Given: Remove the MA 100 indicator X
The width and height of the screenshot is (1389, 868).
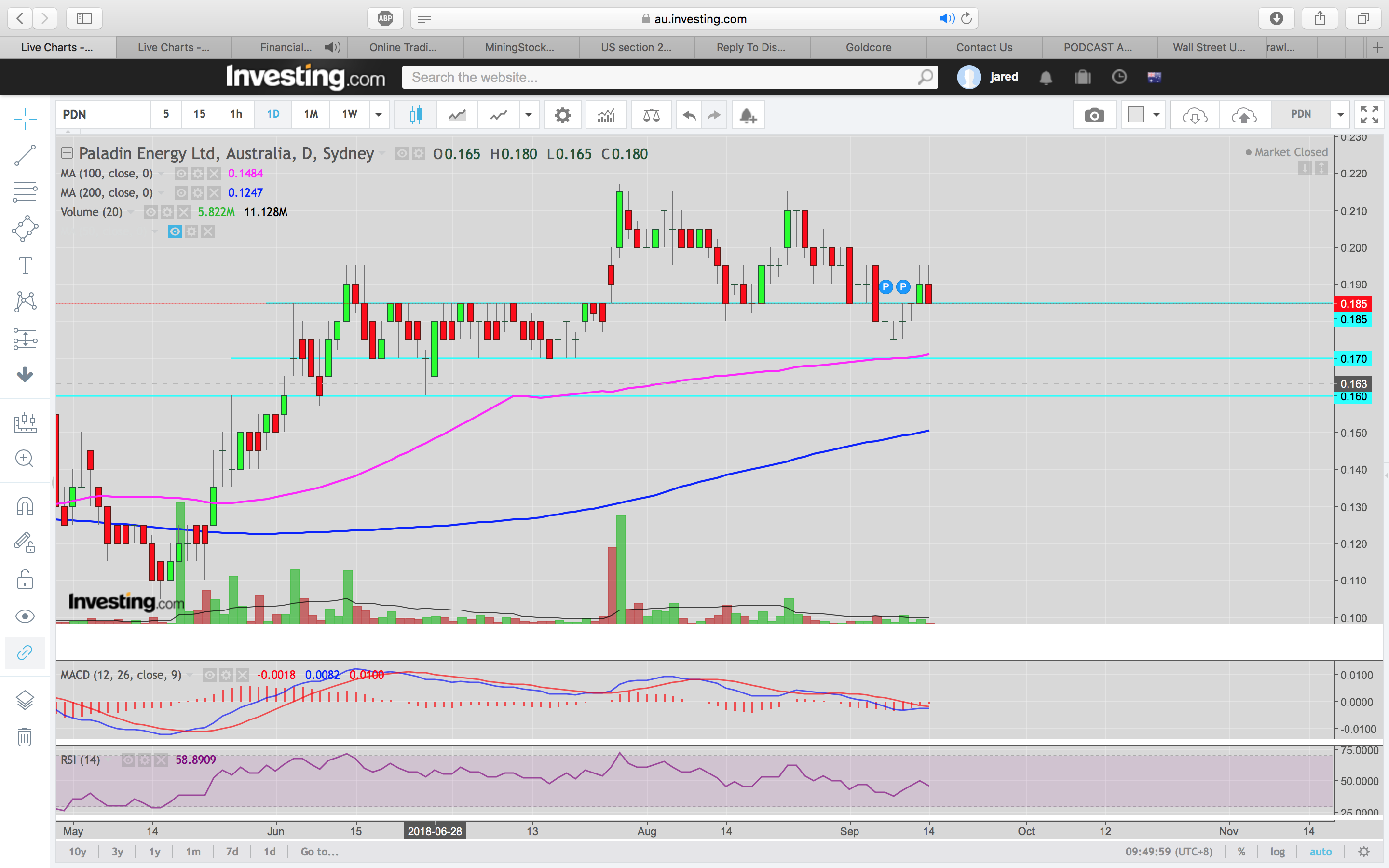Looking at the screenshot, I should (214, 174).
